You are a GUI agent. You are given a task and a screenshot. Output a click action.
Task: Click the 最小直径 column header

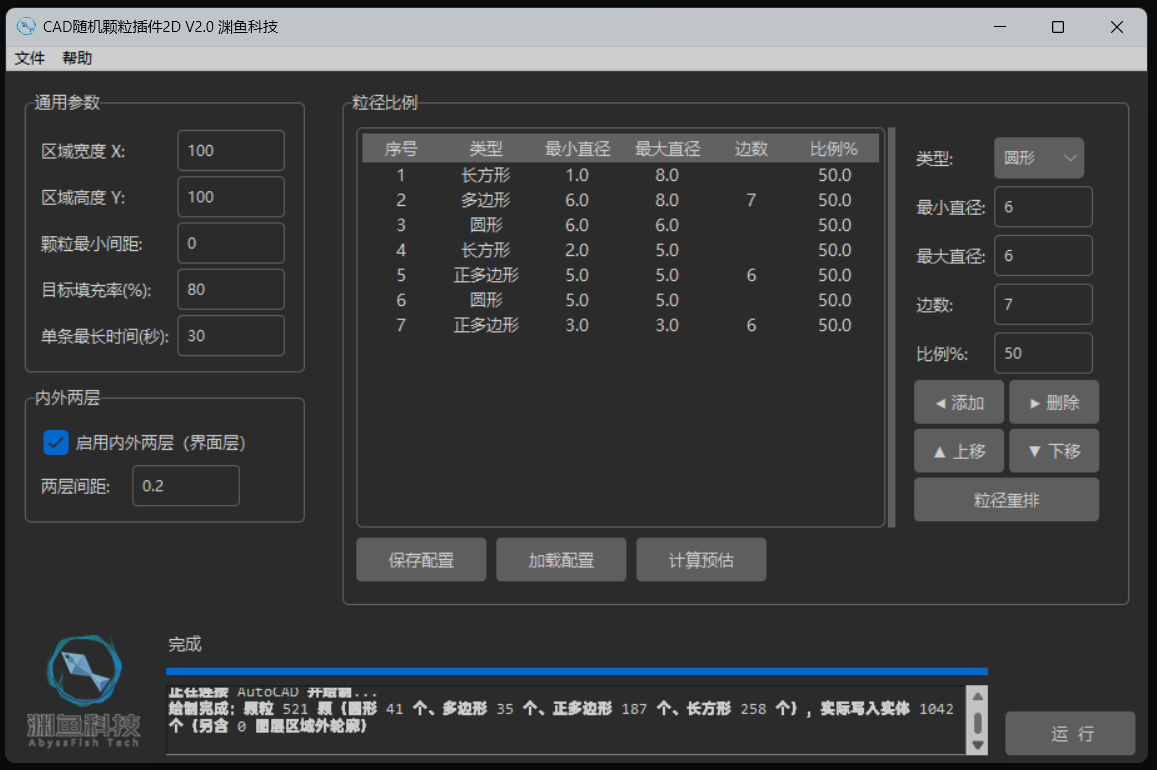[577, 149]
